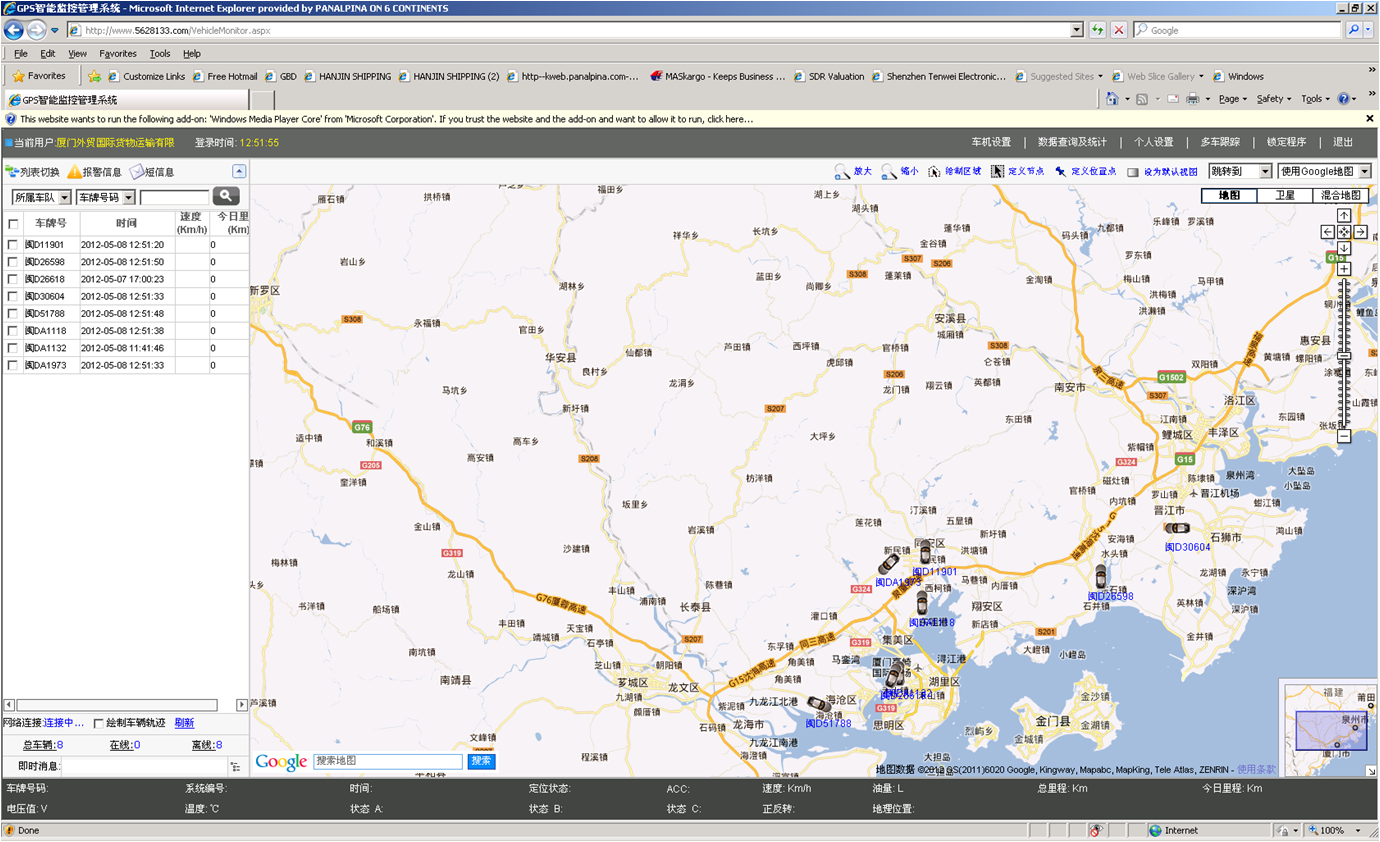Pan the map left with arrow

[1328, 232]
